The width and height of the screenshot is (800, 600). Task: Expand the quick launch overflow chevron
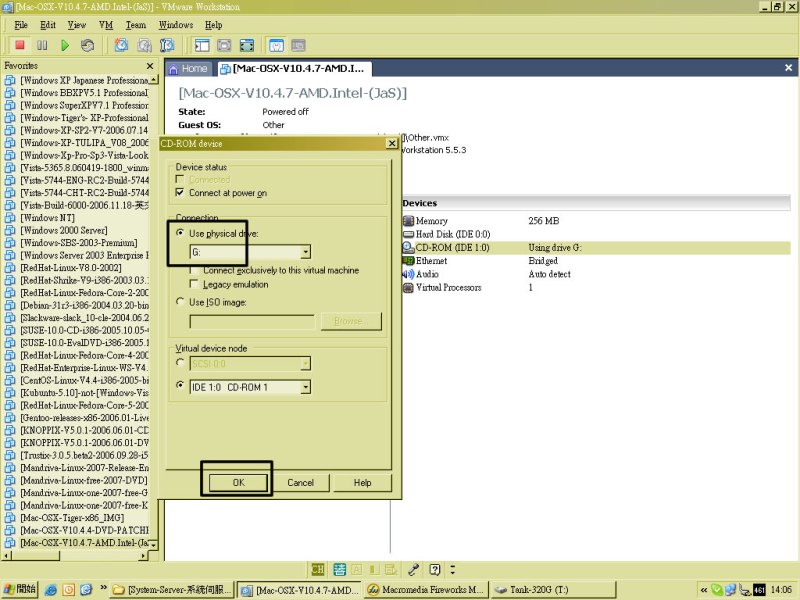(x=103, y=587)
